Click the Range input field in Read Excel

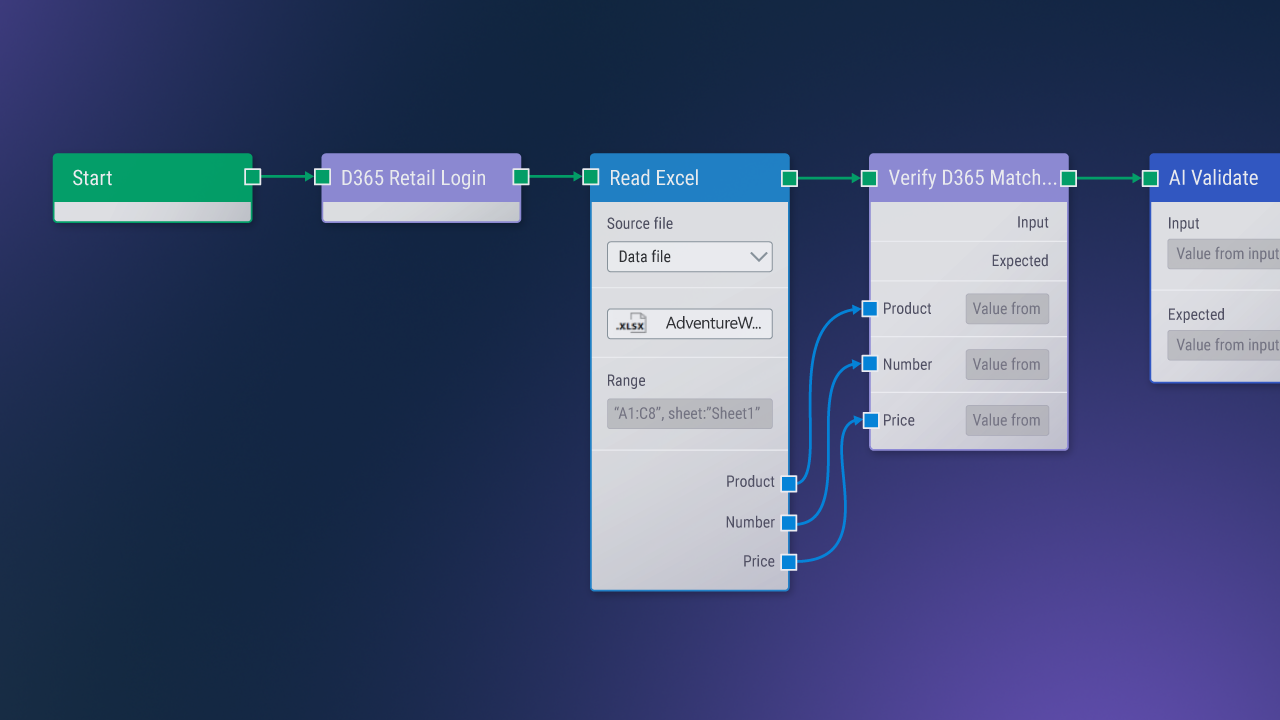[689, 413]
